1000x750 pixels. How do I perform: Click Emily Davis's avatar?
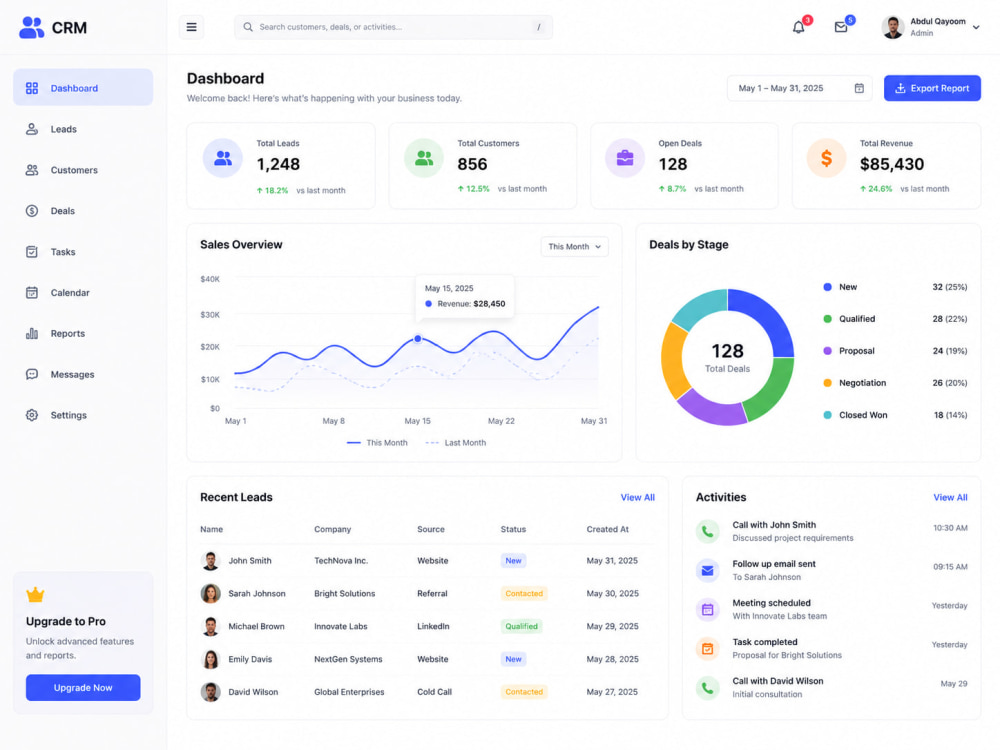click(210, 659)
